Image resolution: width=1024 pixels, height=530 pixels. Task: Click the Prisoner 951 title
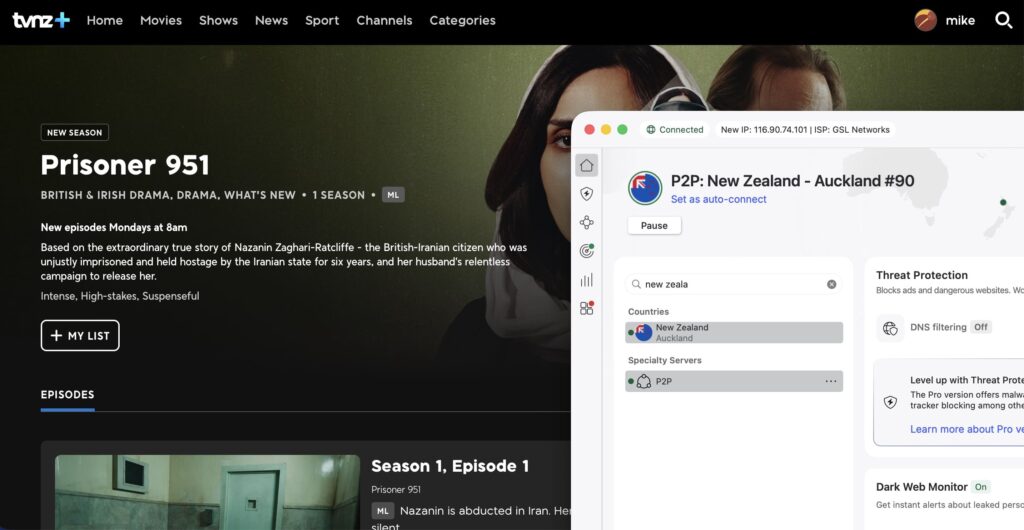pos(125,165)
